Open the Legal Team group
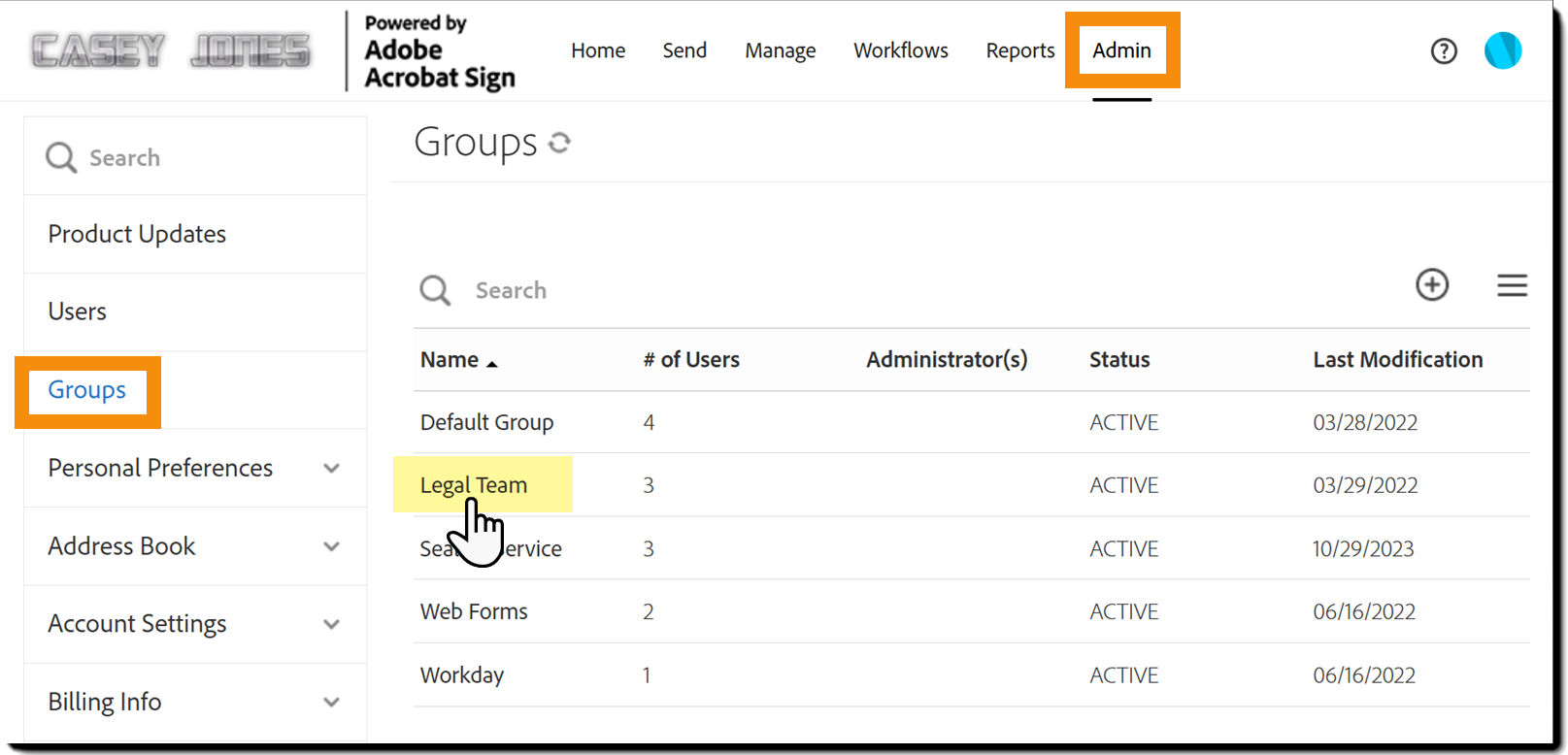 (474, 485)
